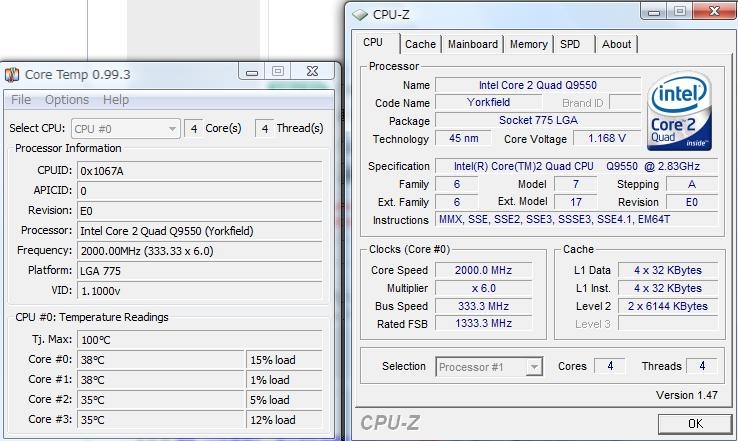738x441 pixels.
Task: Click the OK button in CPU-Z
Action: click(x=695, y=424)
